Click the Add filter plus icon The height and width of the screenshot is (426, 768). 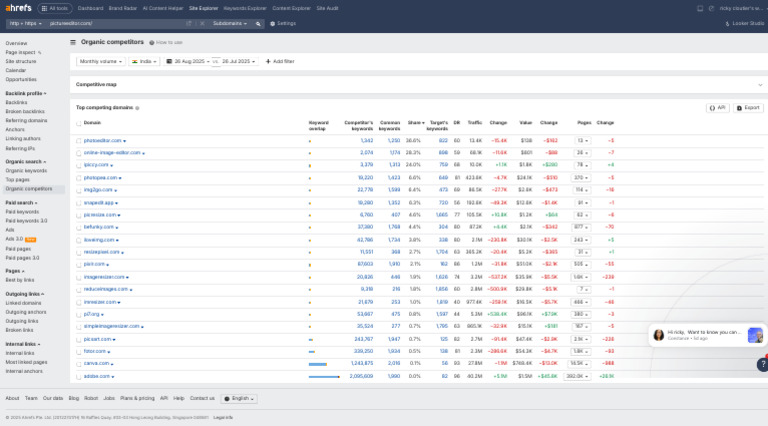tap(267, 61)
